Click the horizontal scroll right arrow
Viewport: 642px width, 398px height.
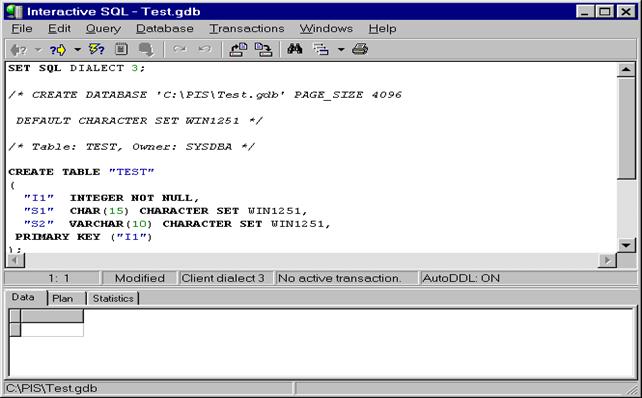[607, 260]
